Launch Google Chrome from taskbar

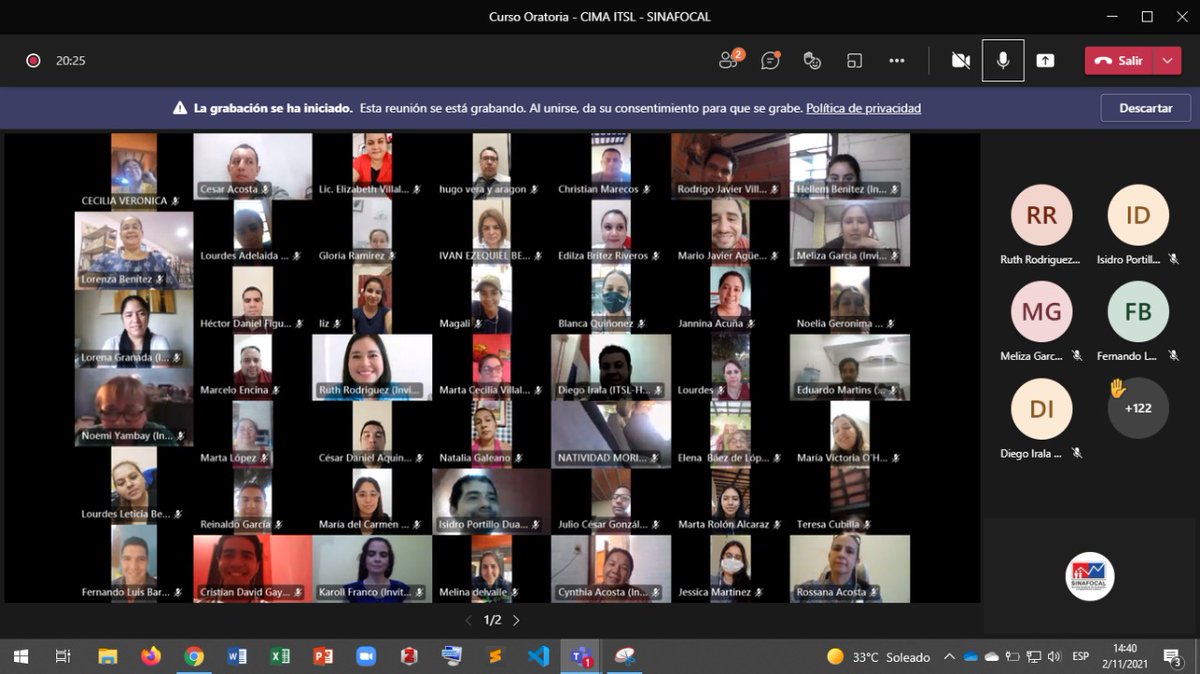pyautogui.click(x=194, y=656)
